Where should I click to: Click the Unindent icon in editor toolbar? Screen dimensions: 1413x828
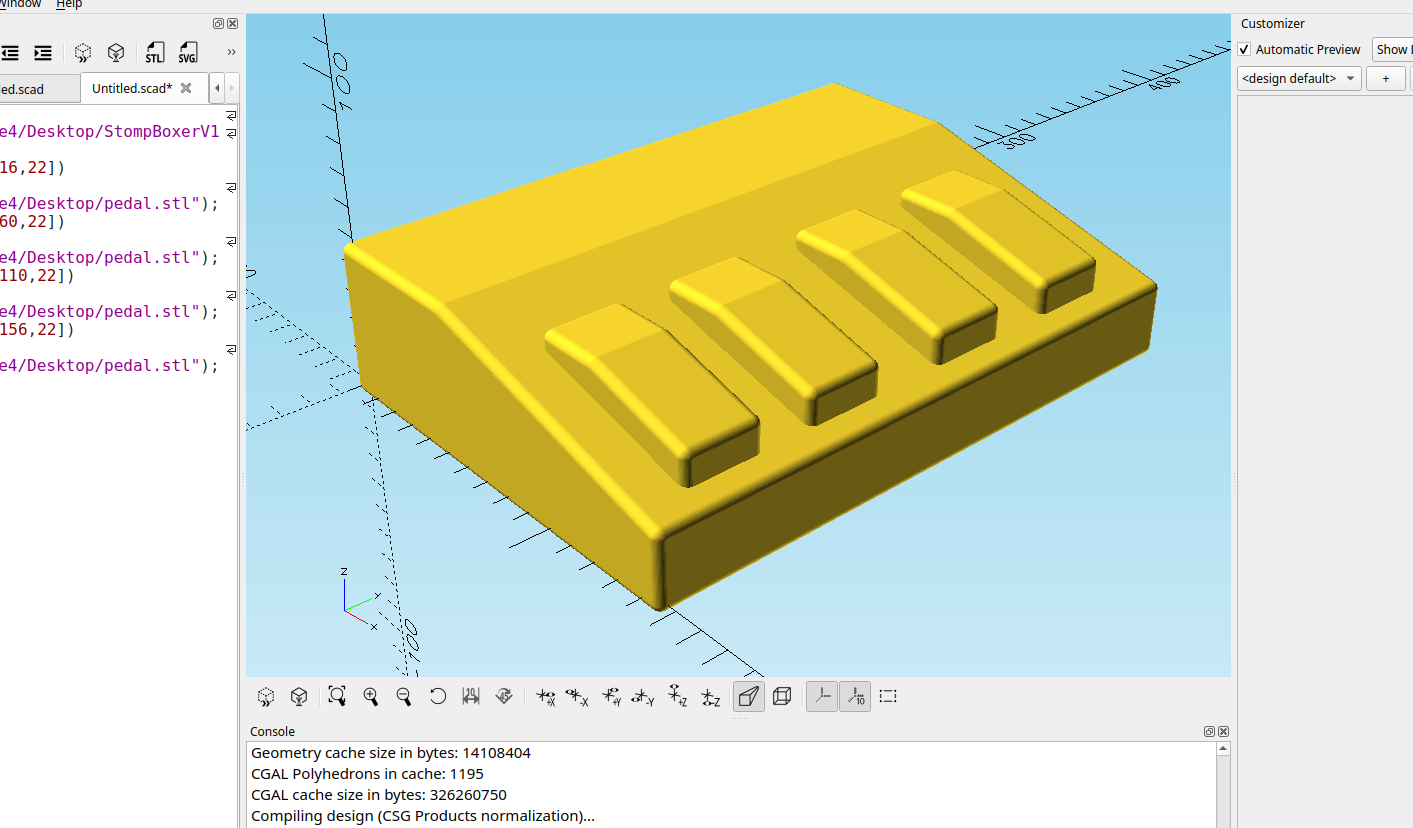tap(10, 52)
